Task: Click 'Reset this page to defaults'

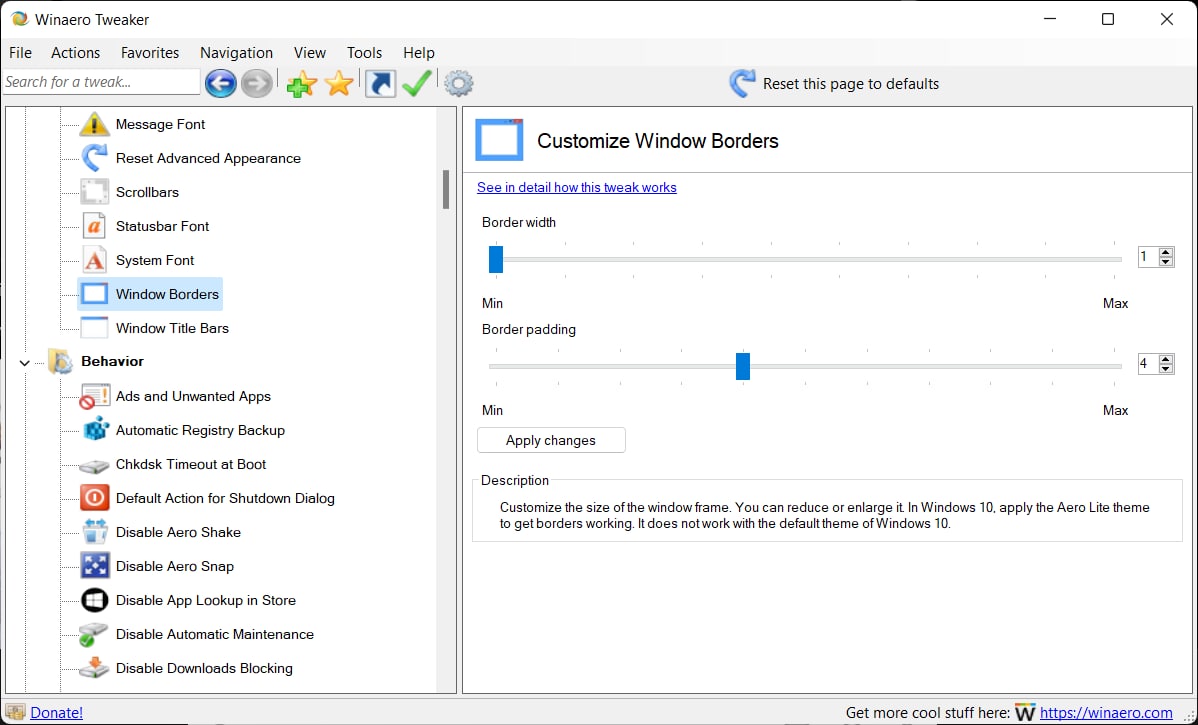Action: click(851, 84)
